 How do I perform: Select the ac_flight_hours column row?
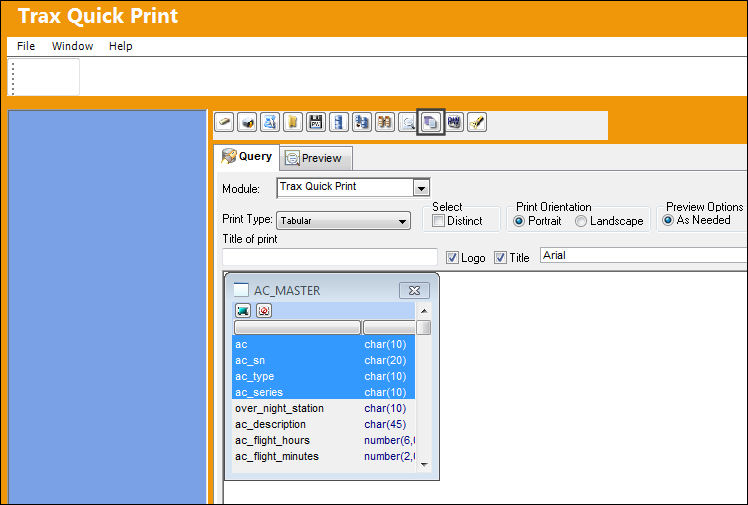point(323,440)
